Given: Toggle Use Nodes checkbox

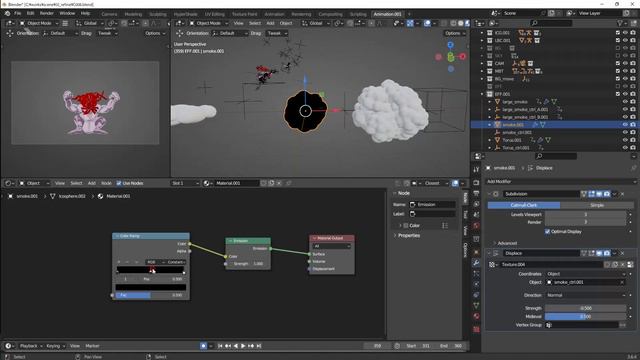Looking at the screenshot, I should 119,183.
